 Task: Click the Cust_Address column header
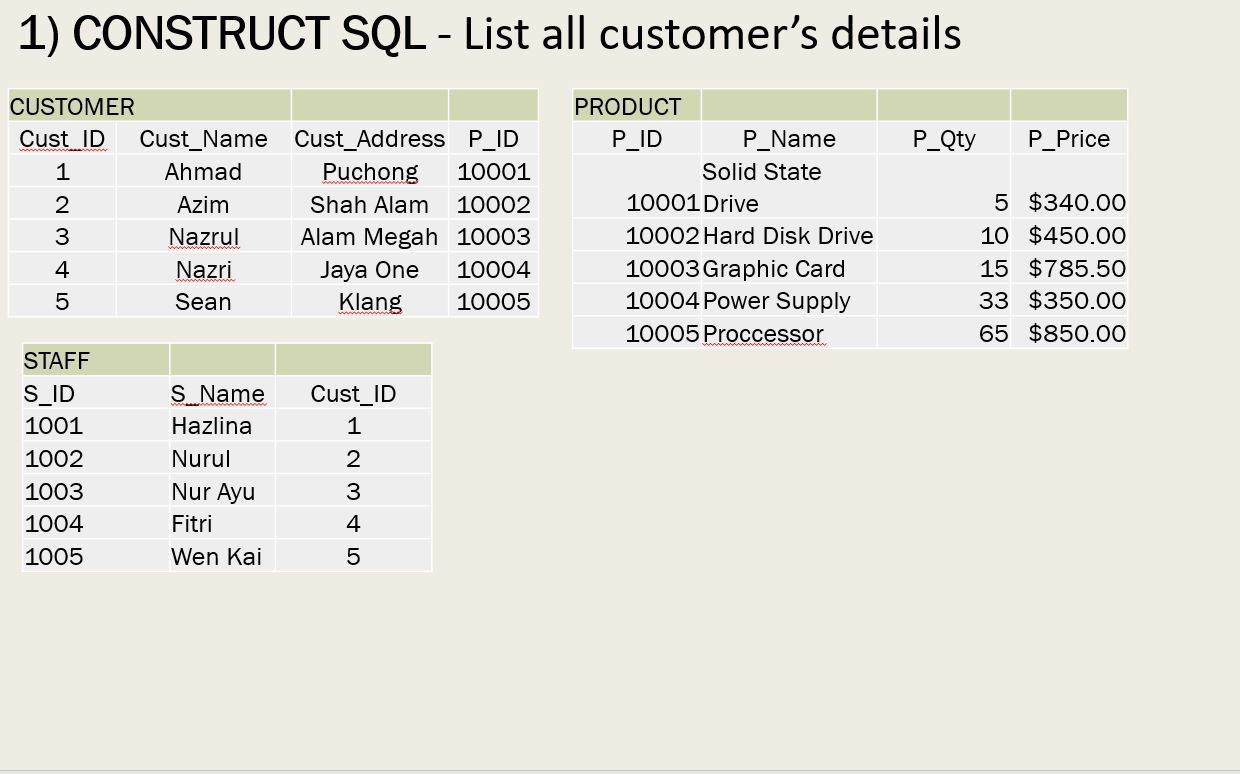click(370, 138)
